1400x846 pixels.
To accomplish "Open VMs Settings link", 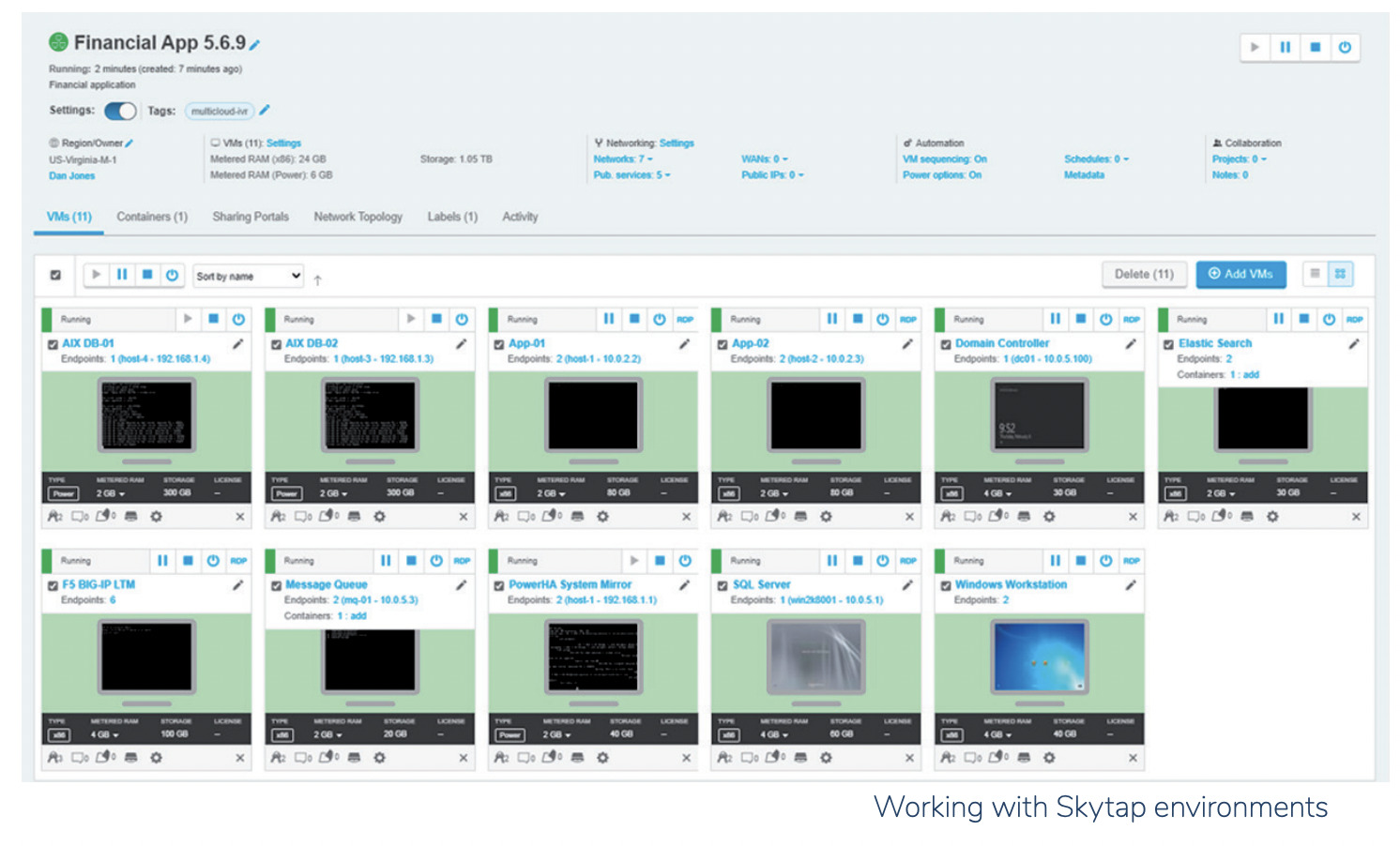I will 283,144.
